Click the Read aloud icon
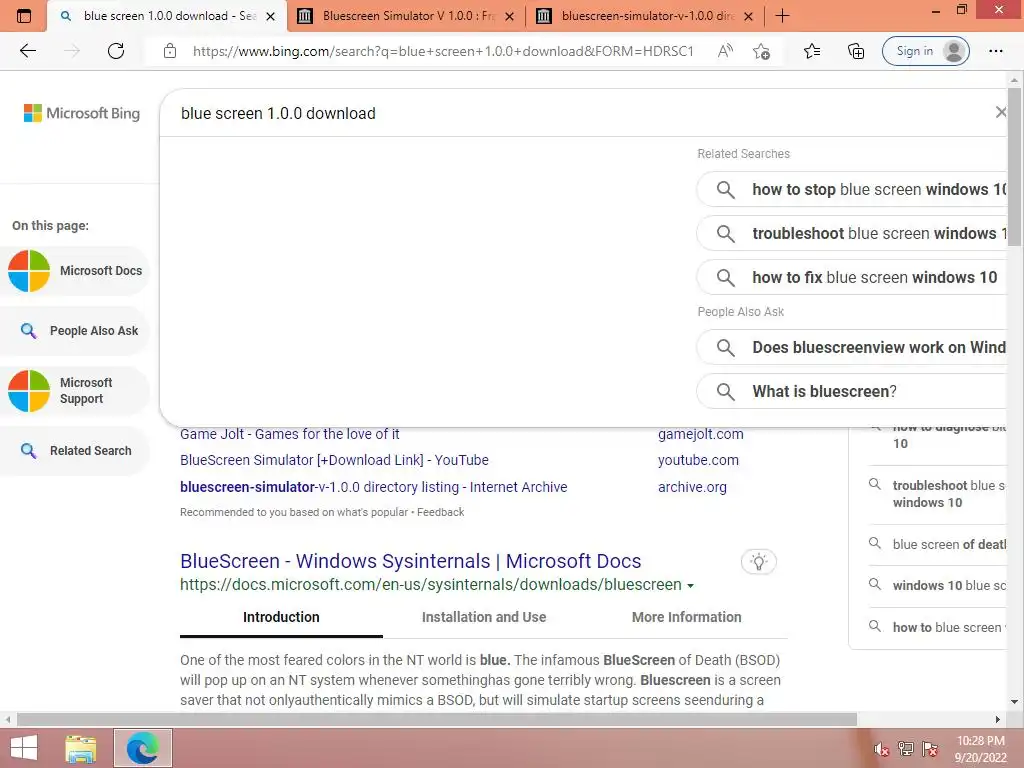 coord(725,51)
